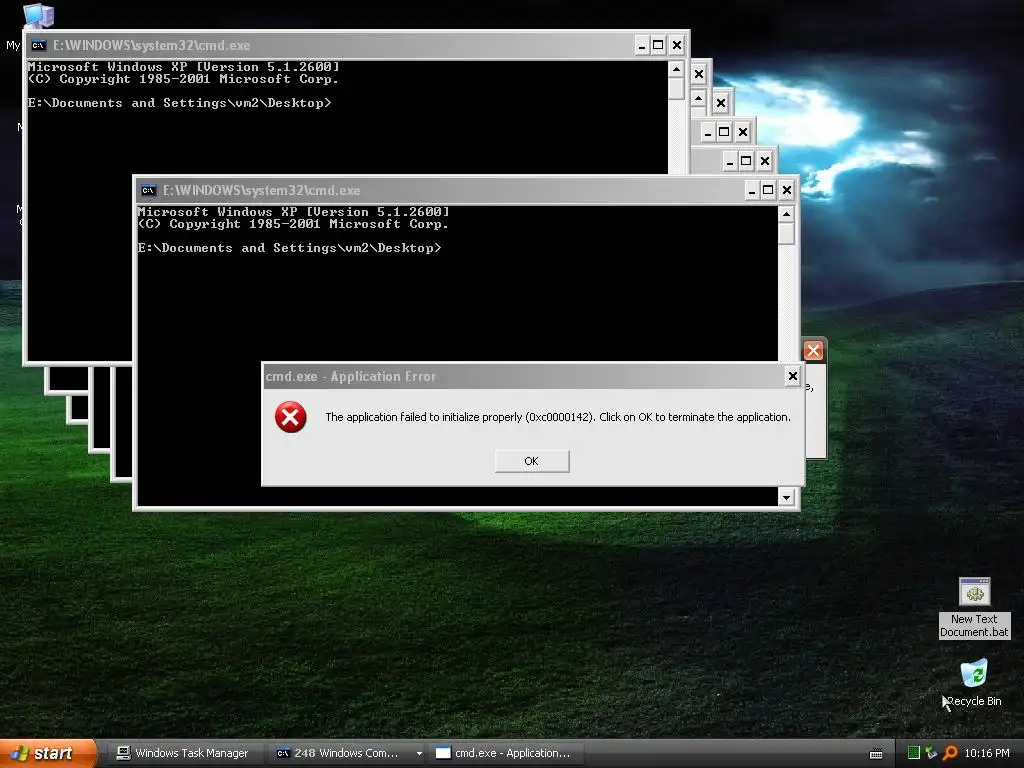
Task: Click the green square system tray icon
Action: coord(914,753)
